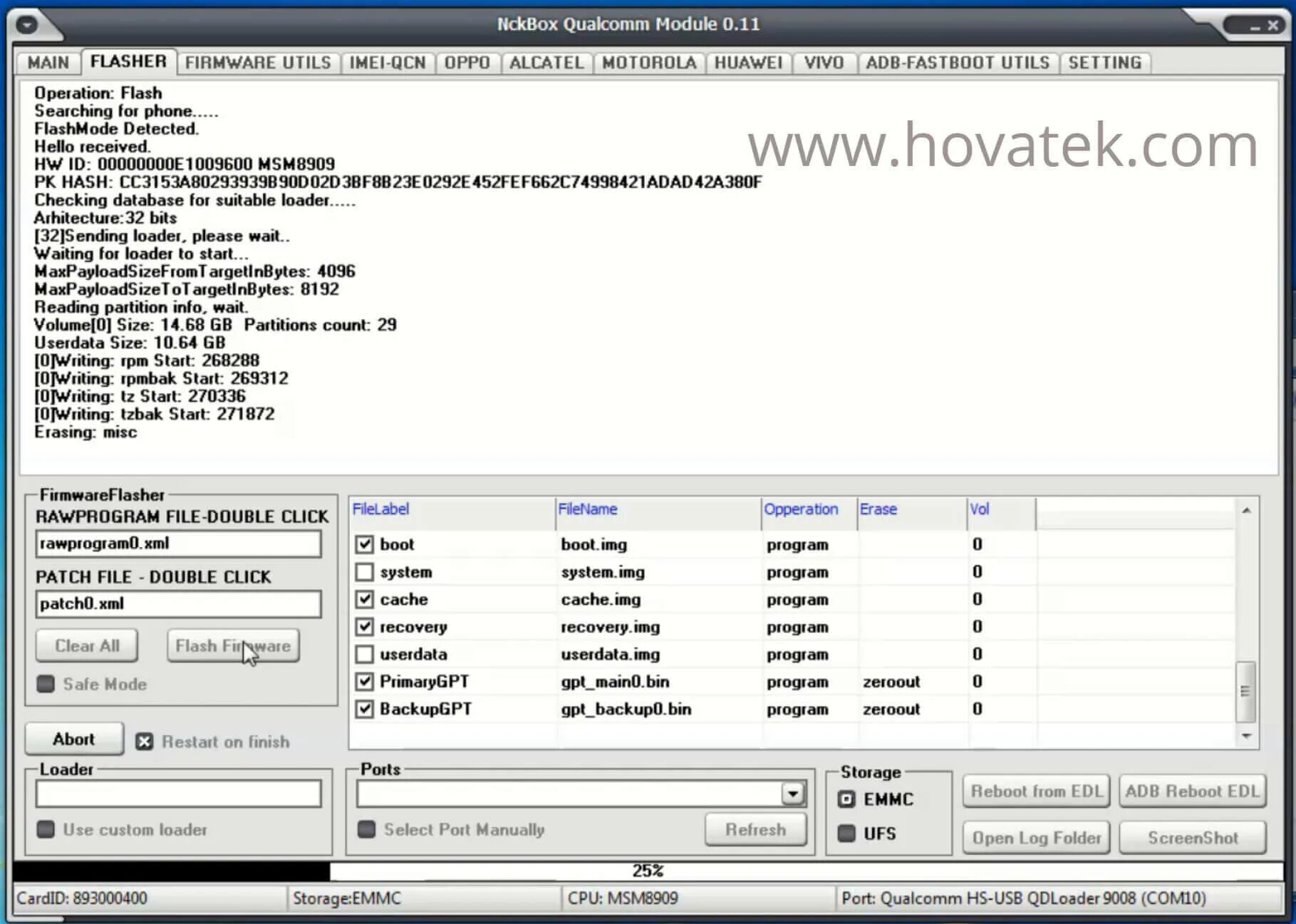Click the patch0.xml file field

pyautogui.click(x=178, y=604)
